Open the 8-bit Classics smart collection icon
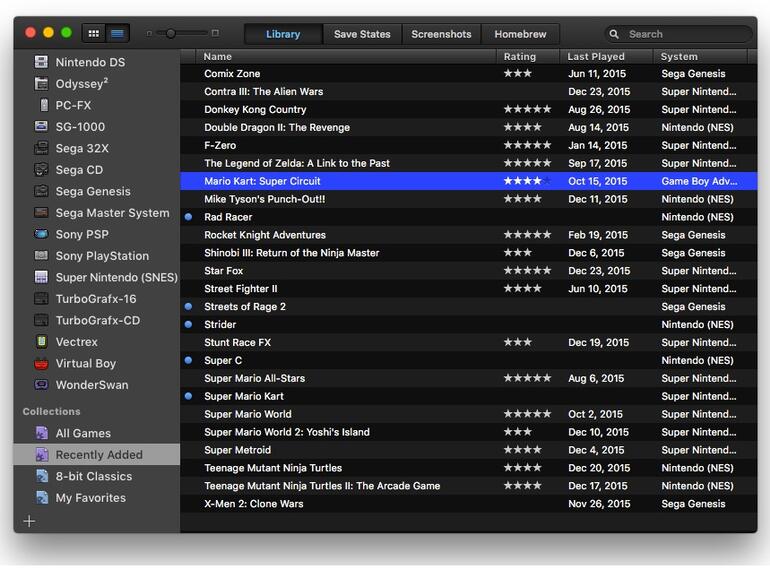 coord(42,476)
